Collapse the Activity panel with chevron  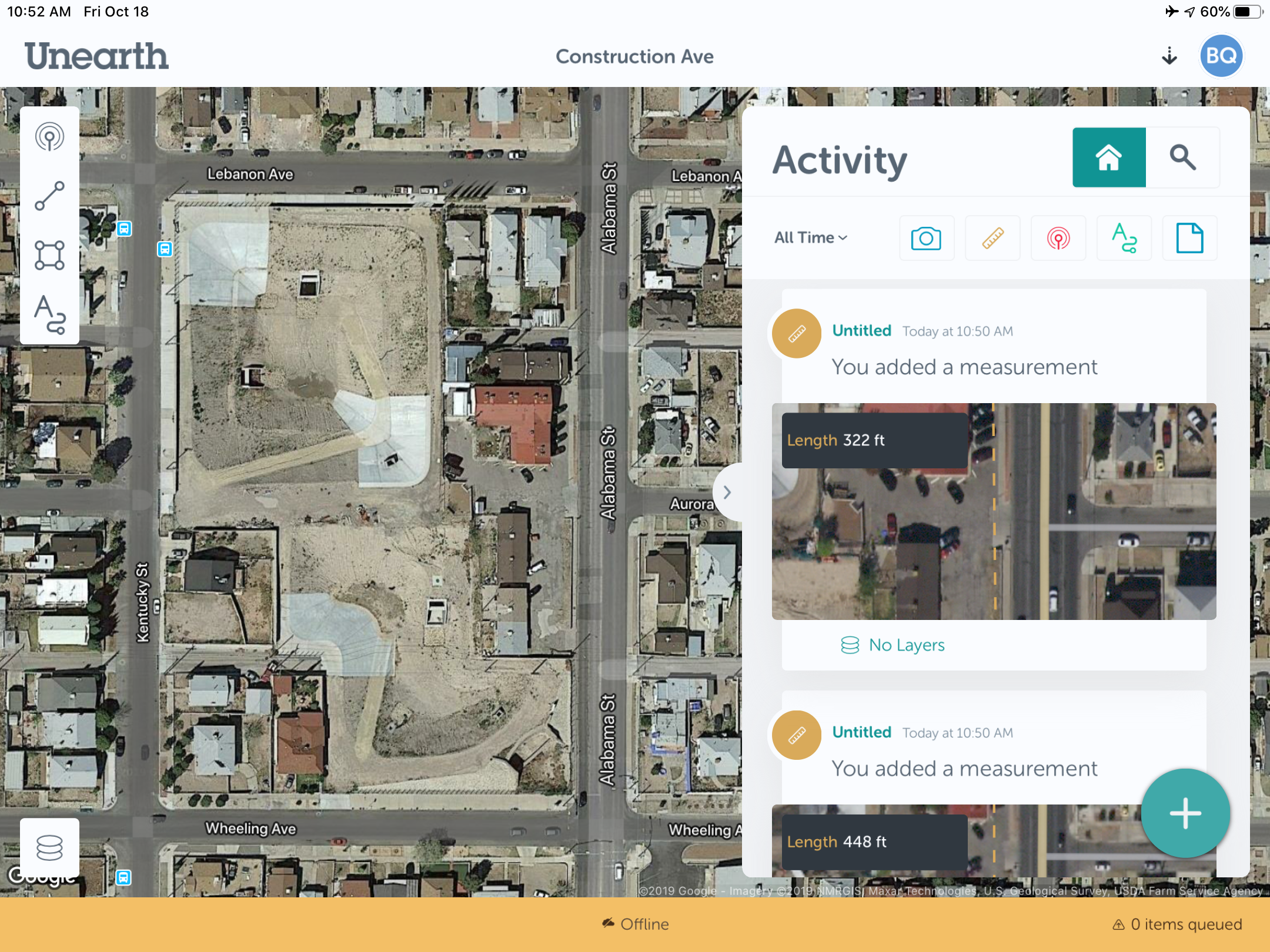coord(727,492)
